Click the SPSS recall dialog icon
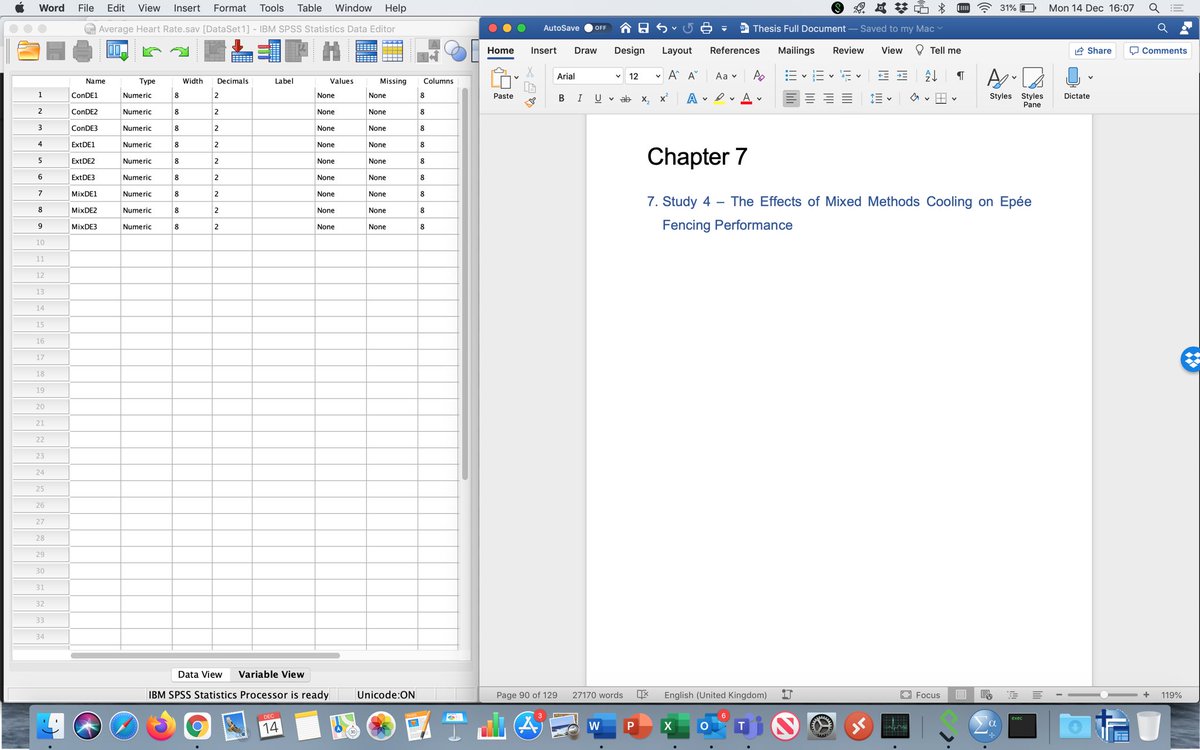This screenshot has width=1200, height=750. point(117,51)
